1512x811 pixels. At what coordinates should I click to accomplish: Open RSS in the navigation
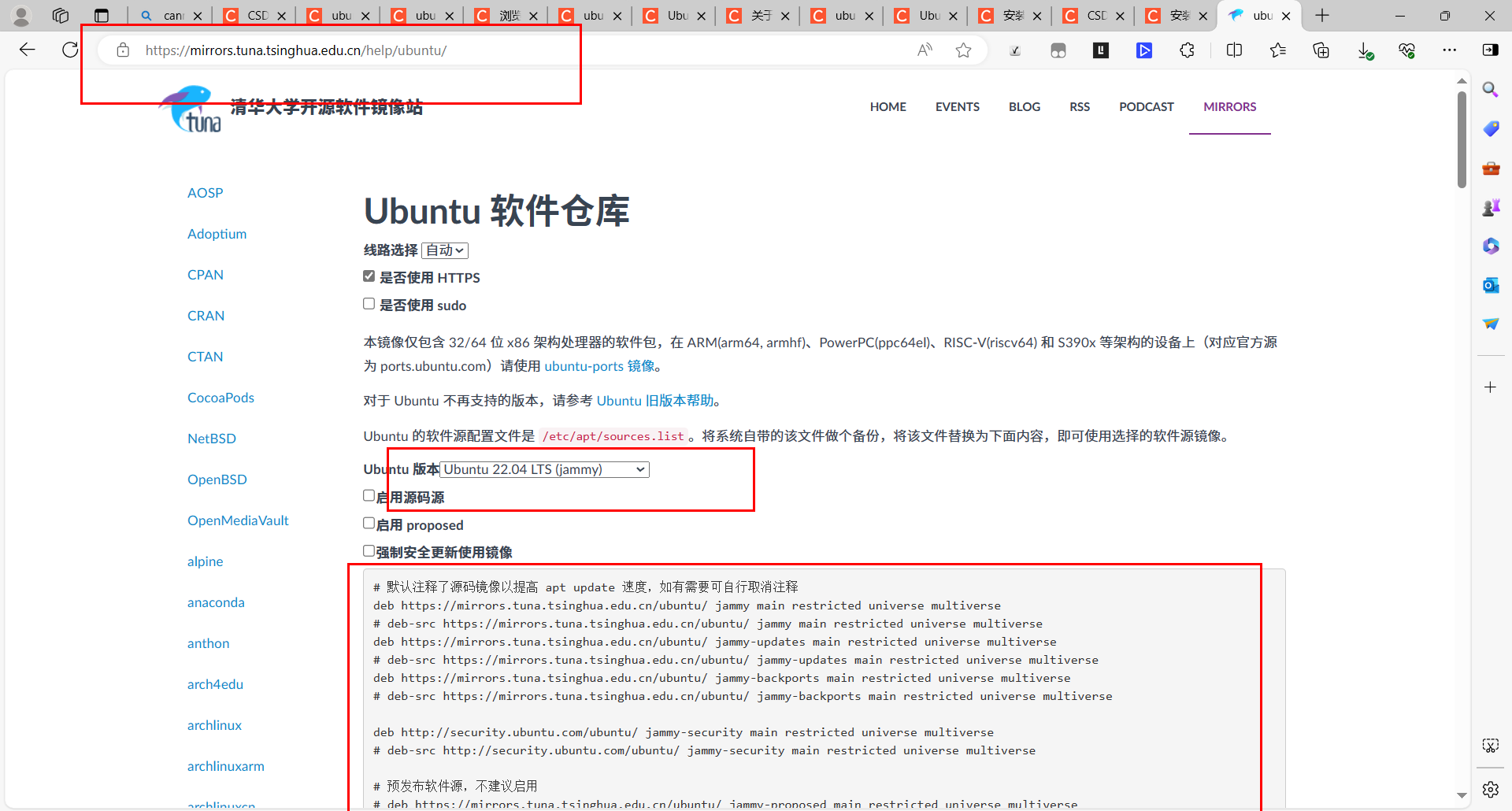1080,107
